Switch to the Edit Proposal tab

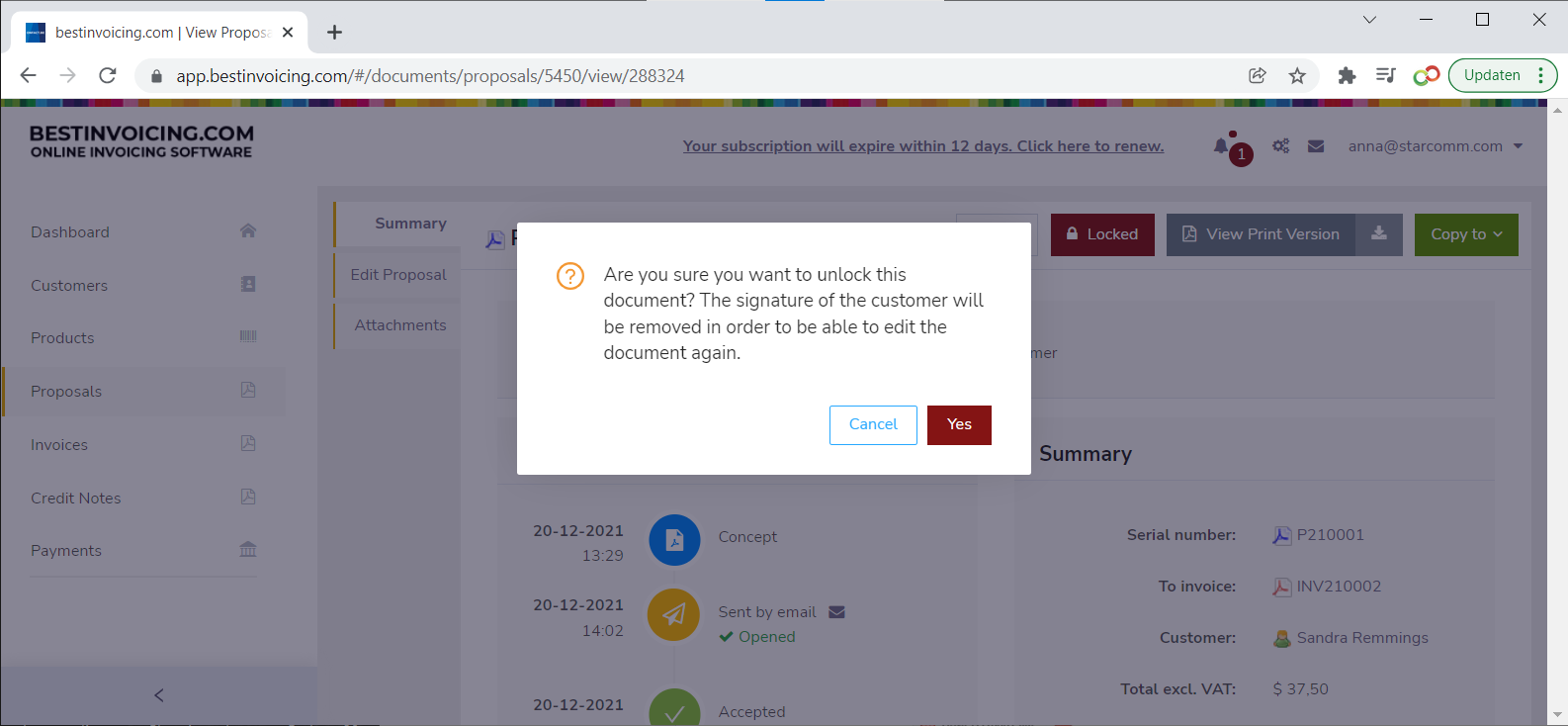(x=397, y=275)
